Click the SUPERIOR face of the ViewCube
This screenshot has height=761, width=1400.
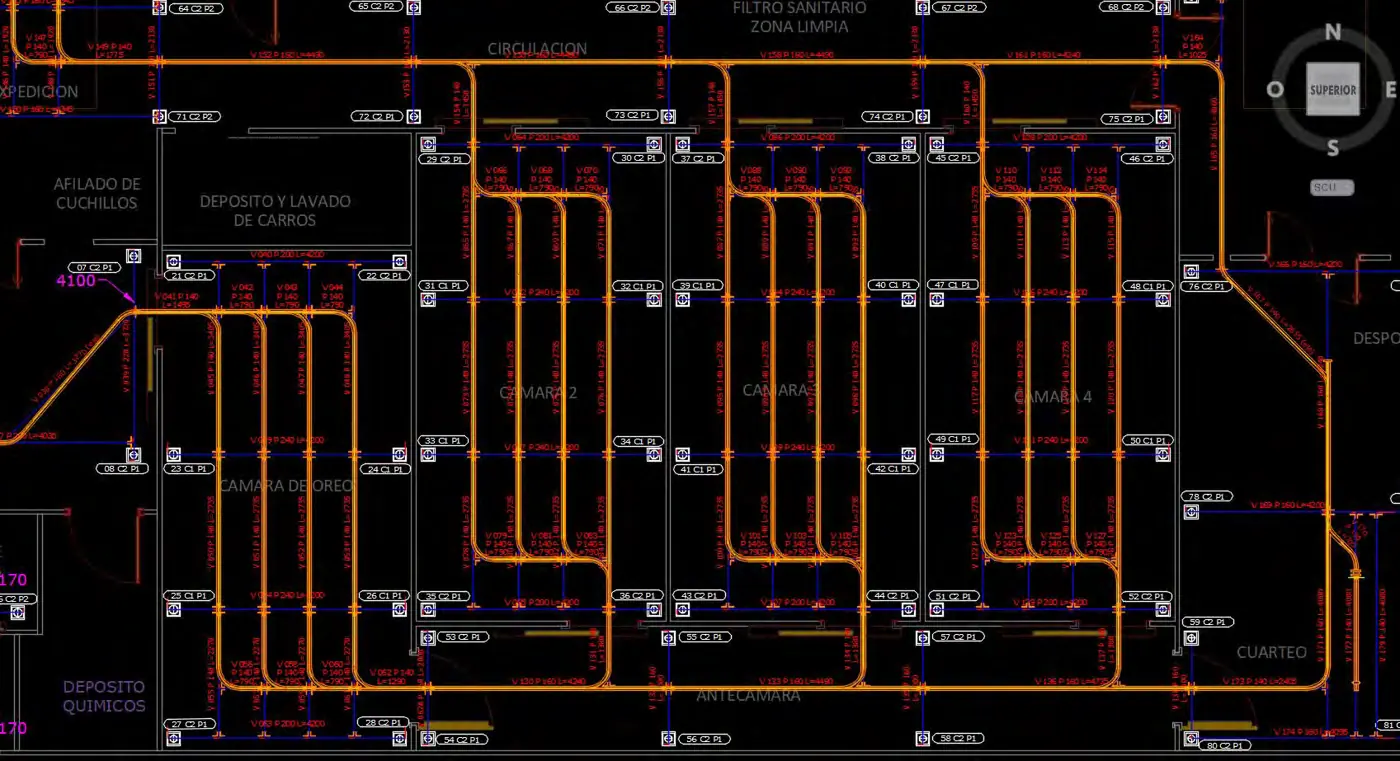coord(1333,90)
